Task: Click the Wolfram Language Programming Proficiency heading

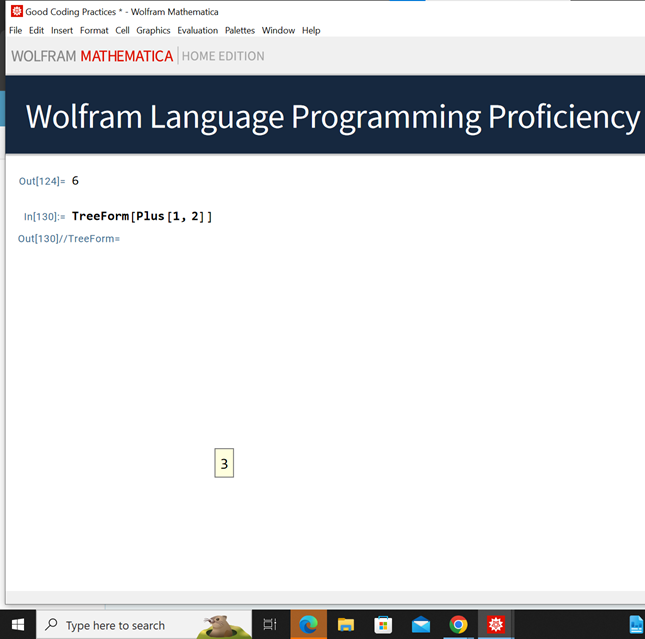Action: [x=333, y=117]
